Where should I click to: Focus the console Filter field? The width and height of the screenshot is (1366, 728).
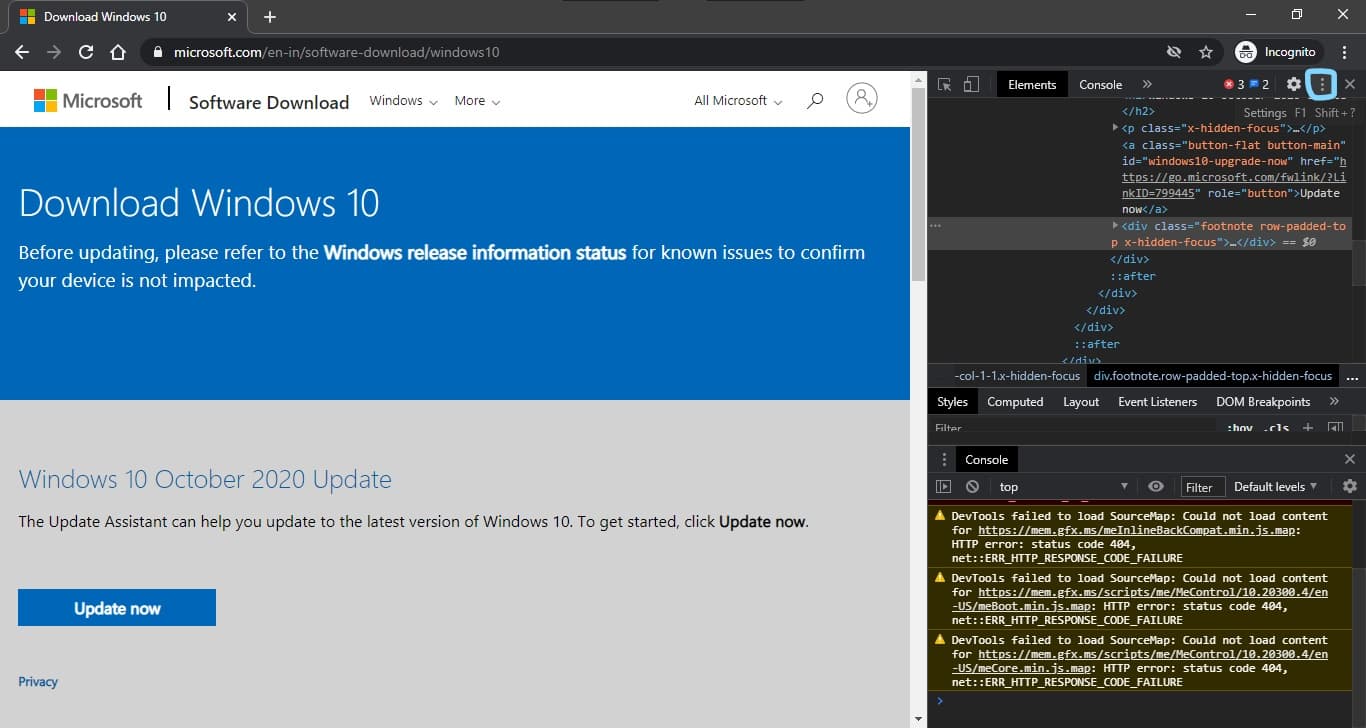[1203, 487]
